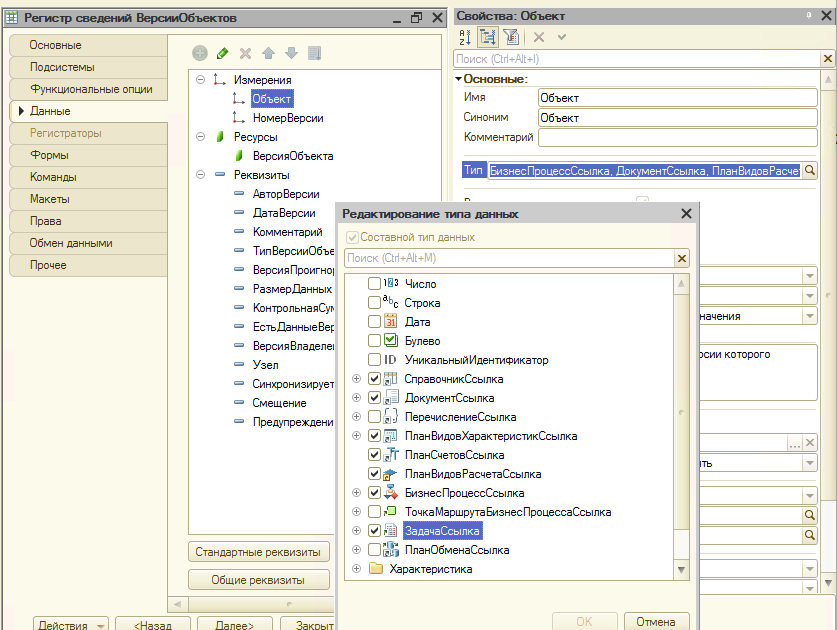This screenshot has height=630, width=837.
Task: Click the alphabetical sort icon in properties
Action: click(465, 37)
